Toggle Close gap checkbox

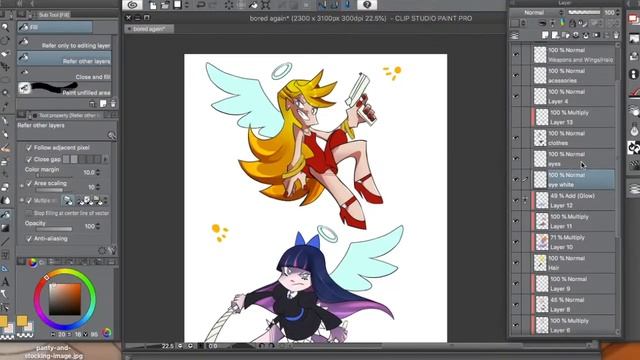29,159
